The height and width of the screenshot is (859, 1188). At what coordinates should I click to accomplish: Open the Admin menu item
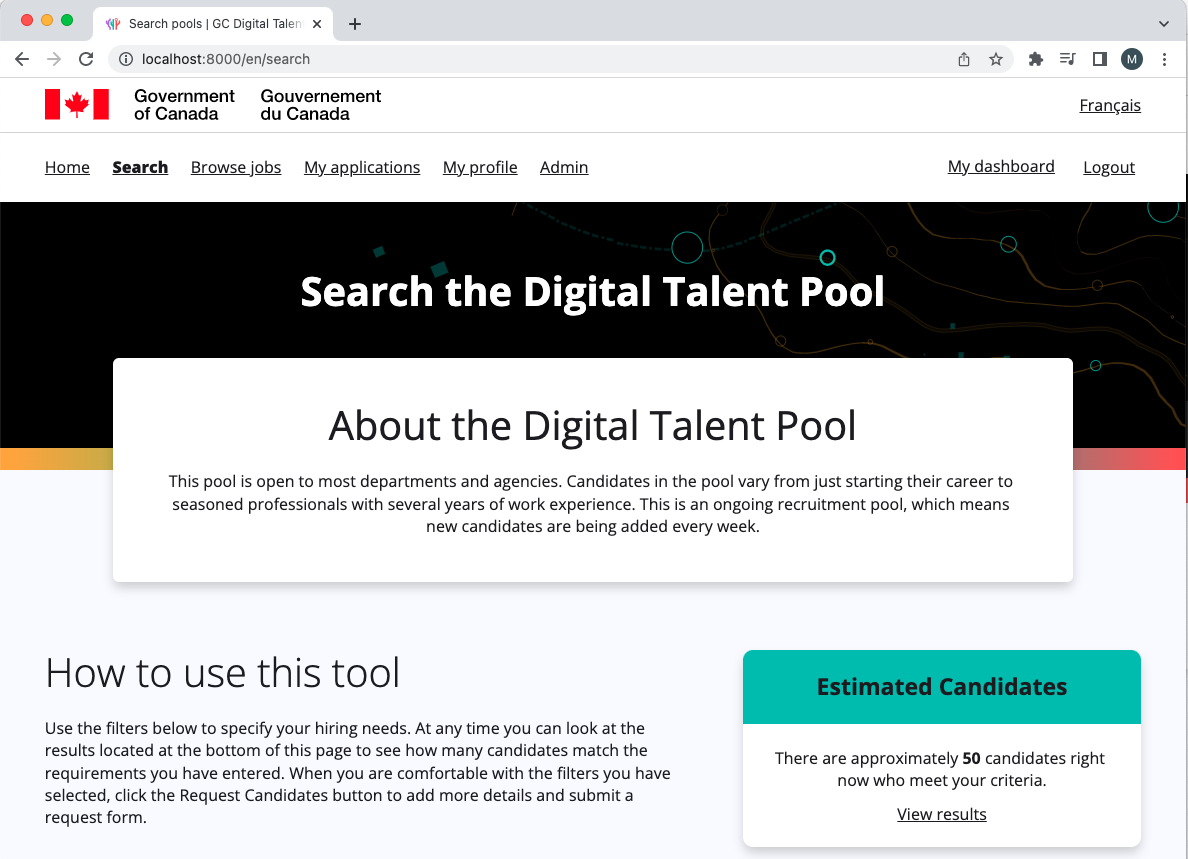(563, 167)
